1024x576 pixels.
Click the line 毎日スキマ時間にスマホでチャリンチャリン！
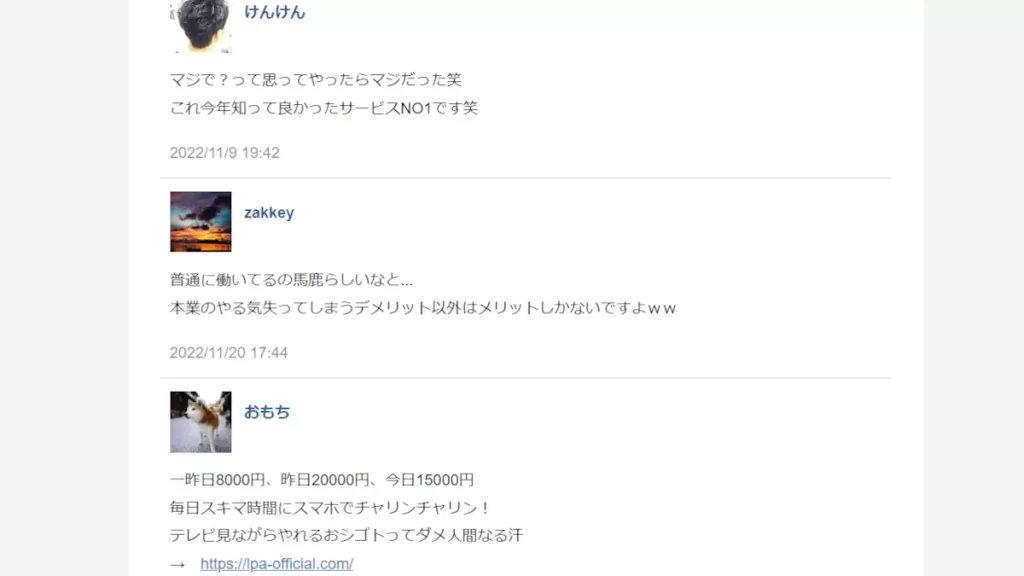pyautogui.click(x=330, y=507)
